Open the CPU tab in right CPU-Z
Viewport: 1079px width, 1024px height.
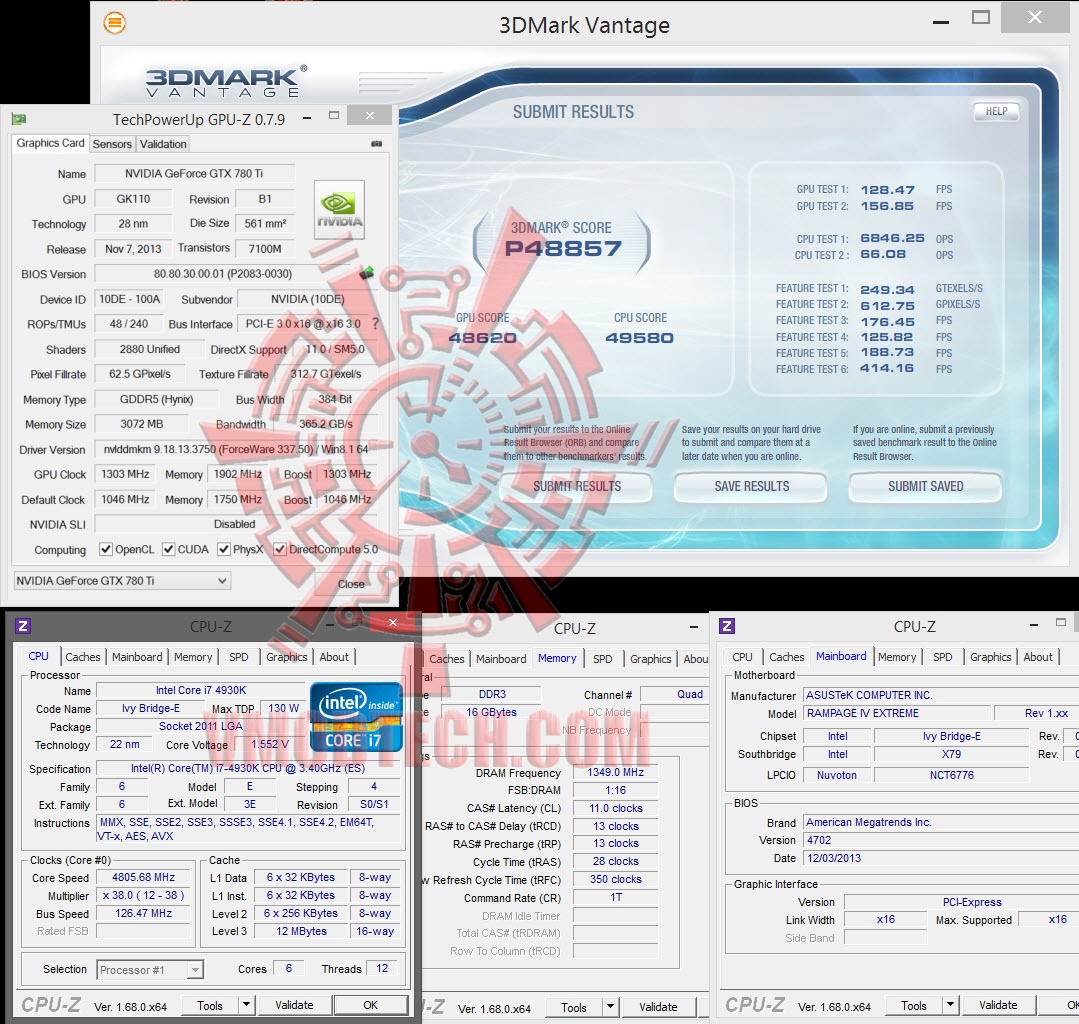click(742, 657)
